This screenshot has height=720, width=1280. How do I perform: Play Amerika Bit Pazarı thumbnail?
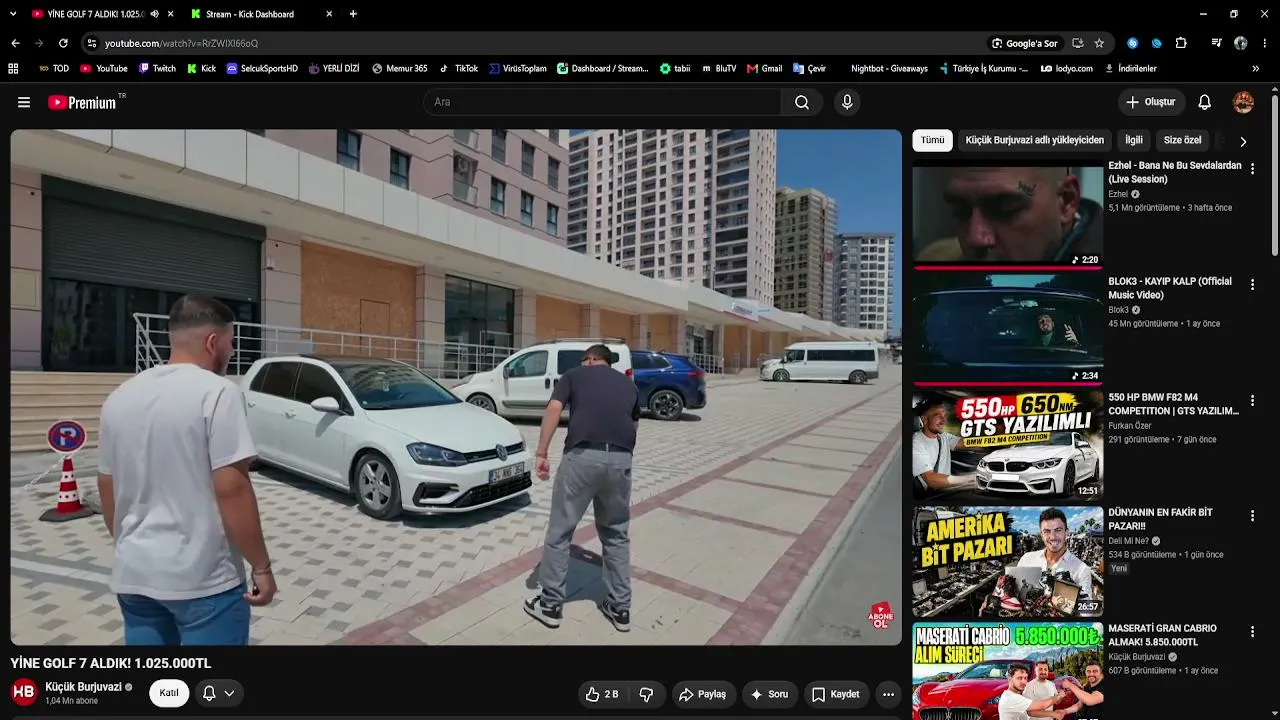tap(1007, 561)
